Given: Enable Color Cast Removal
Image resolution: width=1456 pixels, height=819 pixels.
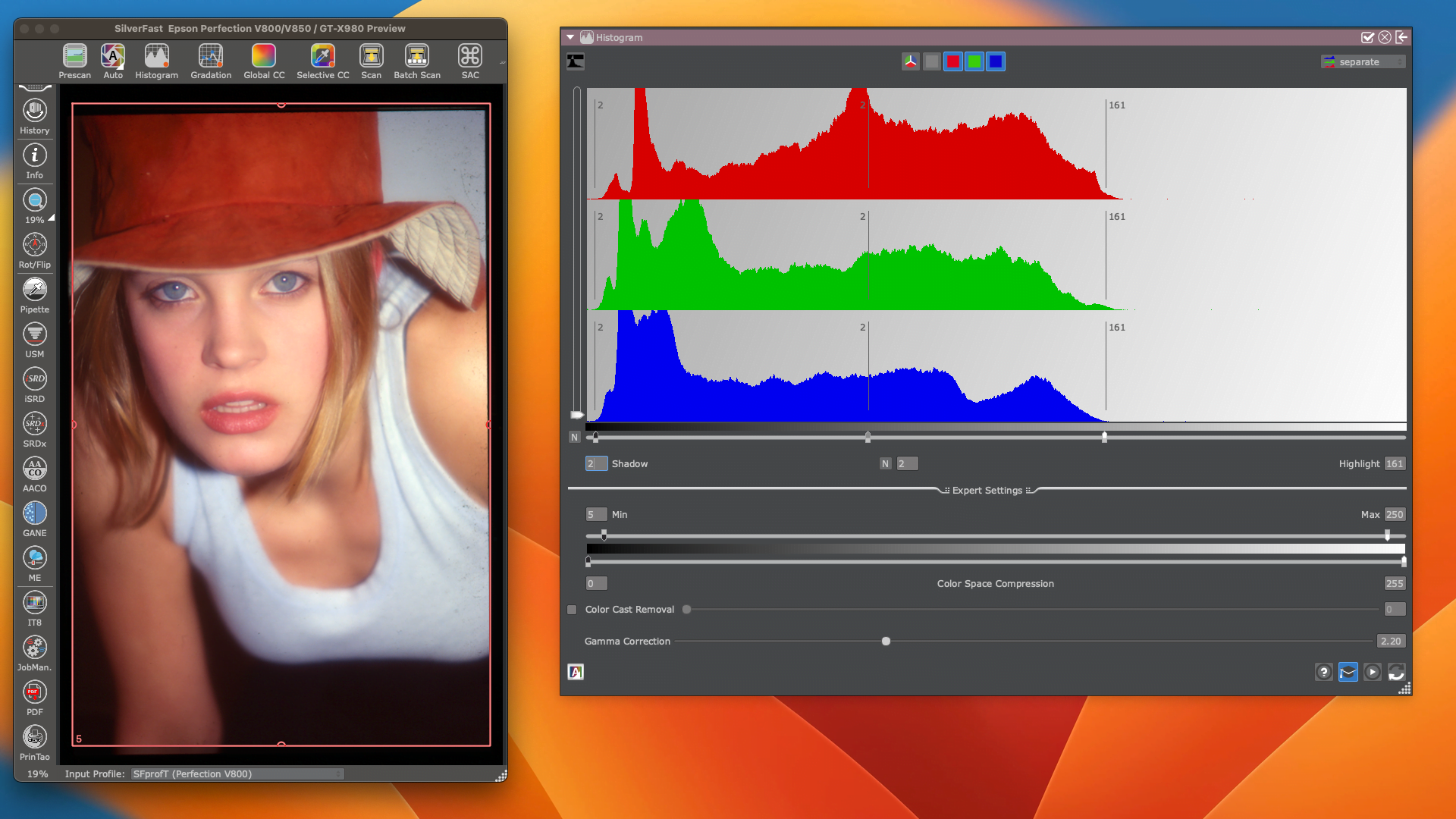Looking at the screenshot, I should click(571, 609).
